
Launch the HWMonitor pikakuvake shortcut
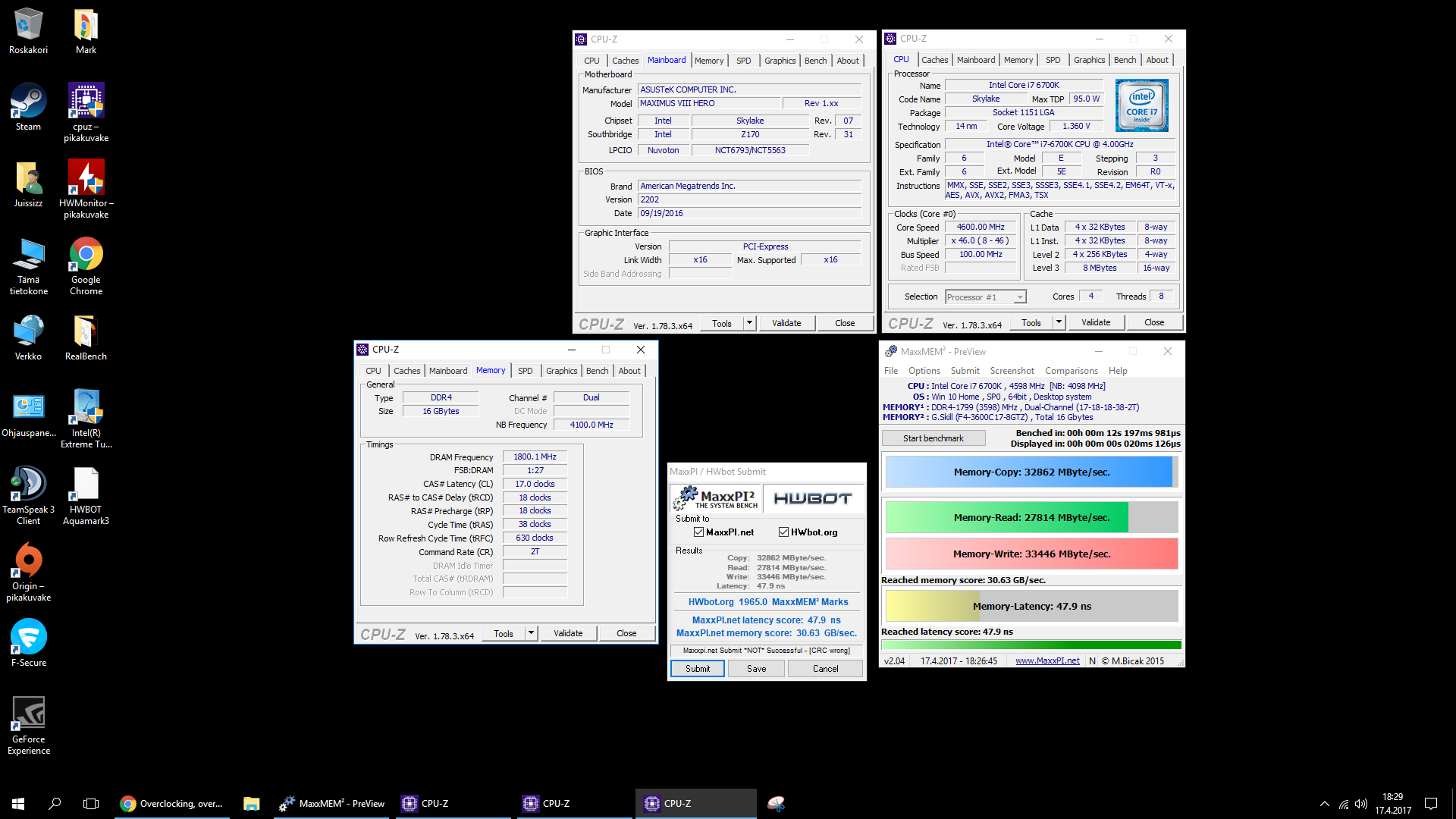[86, 189]
